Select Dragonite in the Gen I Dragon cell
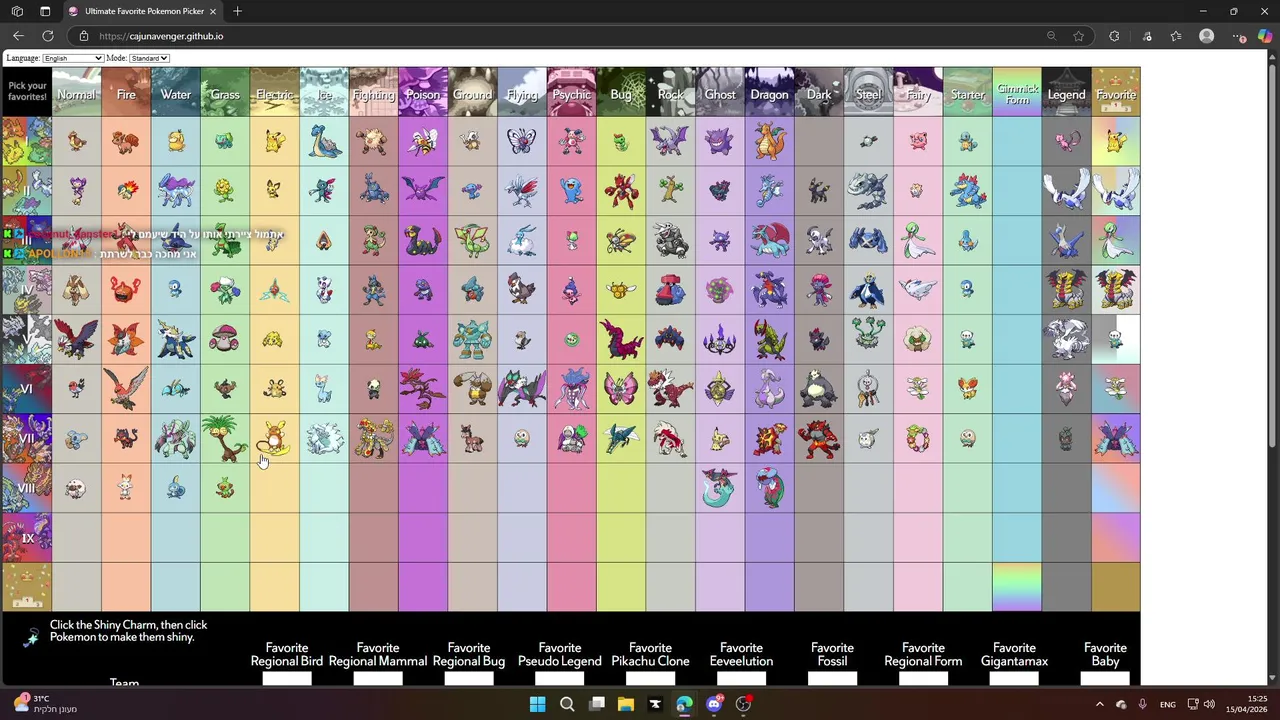The width and height of the screenshot is (1280, 720). [x=770, y=141]
